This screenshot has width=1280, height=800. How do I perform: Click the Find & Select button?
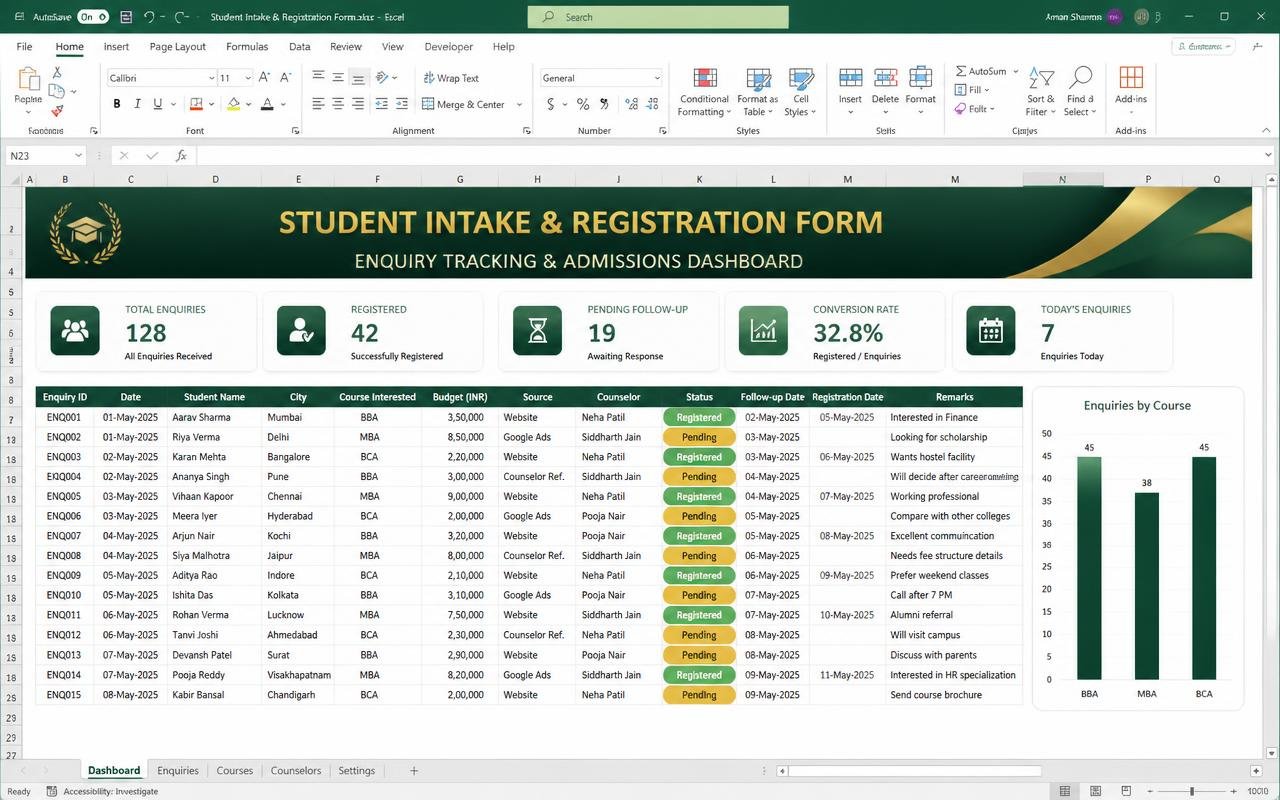point(1080,93)
